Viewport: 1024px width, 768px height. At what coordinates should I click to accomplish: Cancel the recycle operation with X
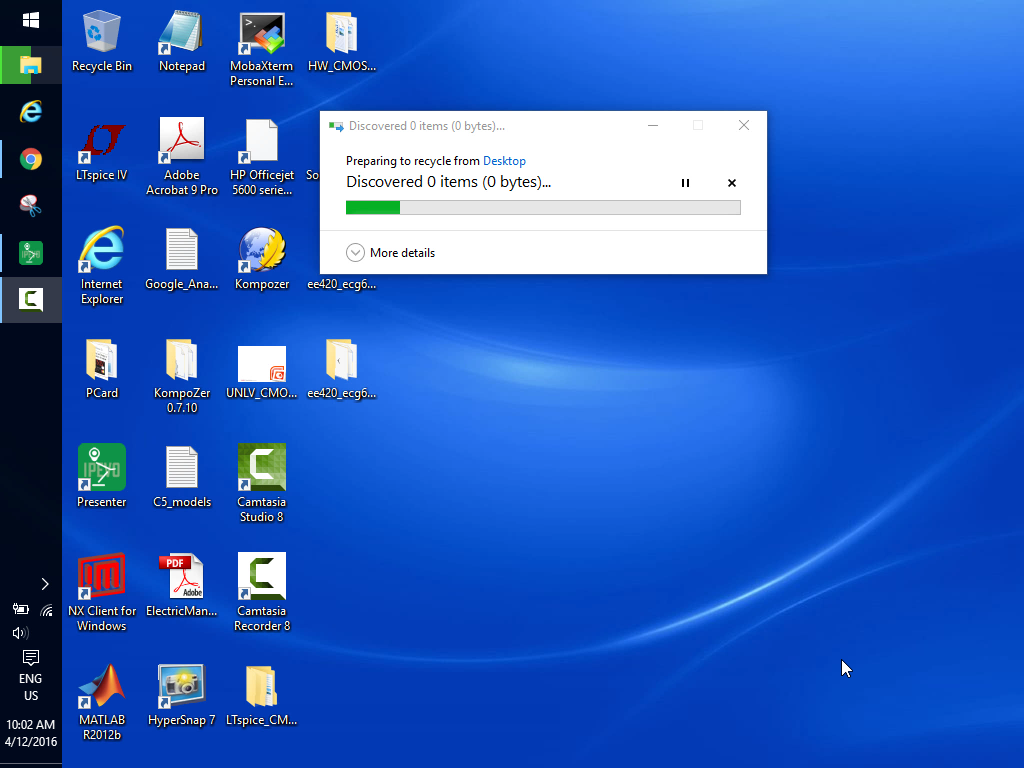[731, 183]
